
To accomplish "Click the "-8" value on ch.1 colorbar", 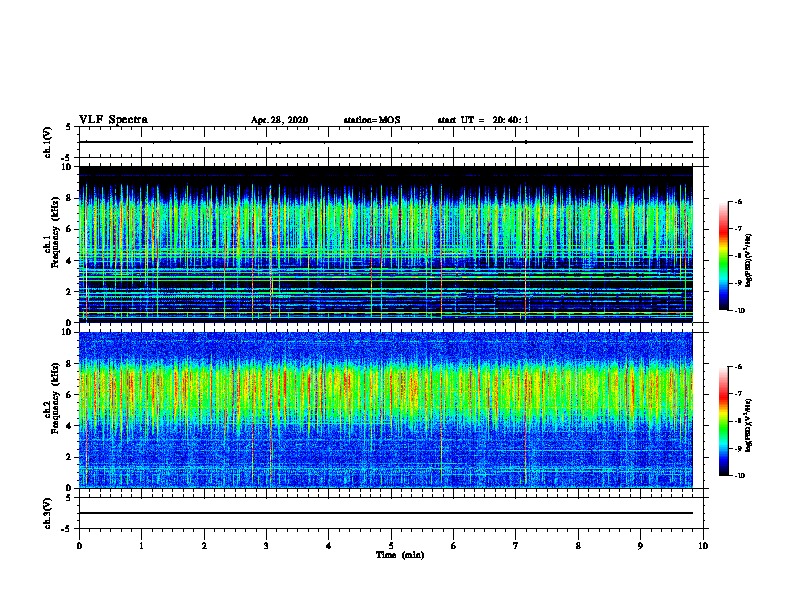I will pyautogui.click(x=738, y=256).
